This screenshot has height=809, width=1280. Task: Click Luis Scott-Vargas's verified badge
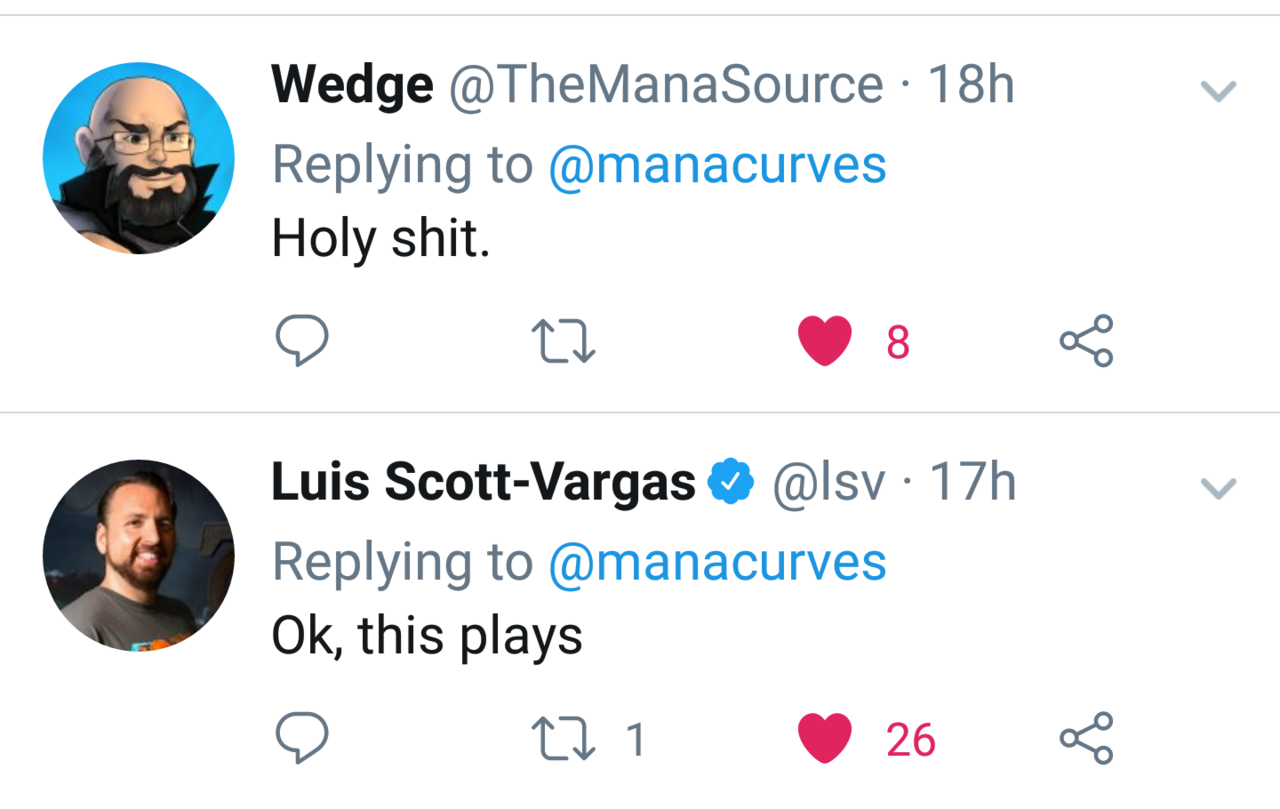[x=731, y=484]
